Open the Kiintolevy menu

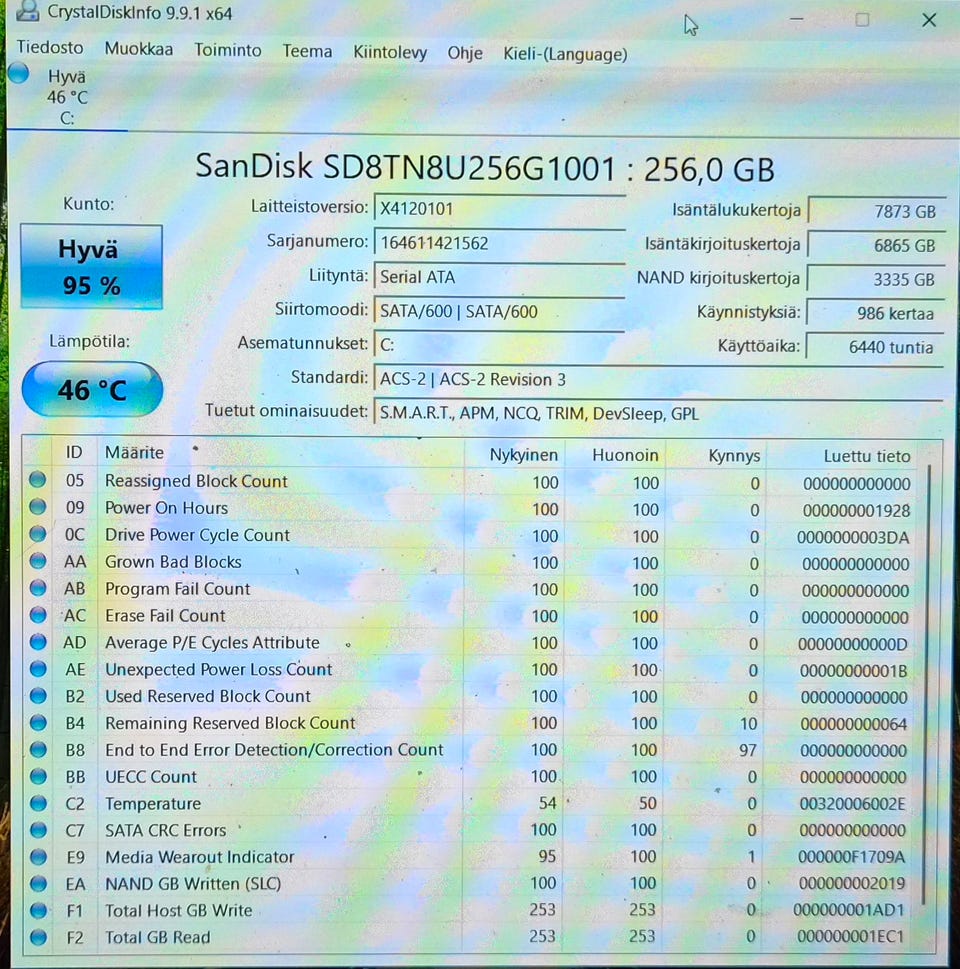point(390,53)
